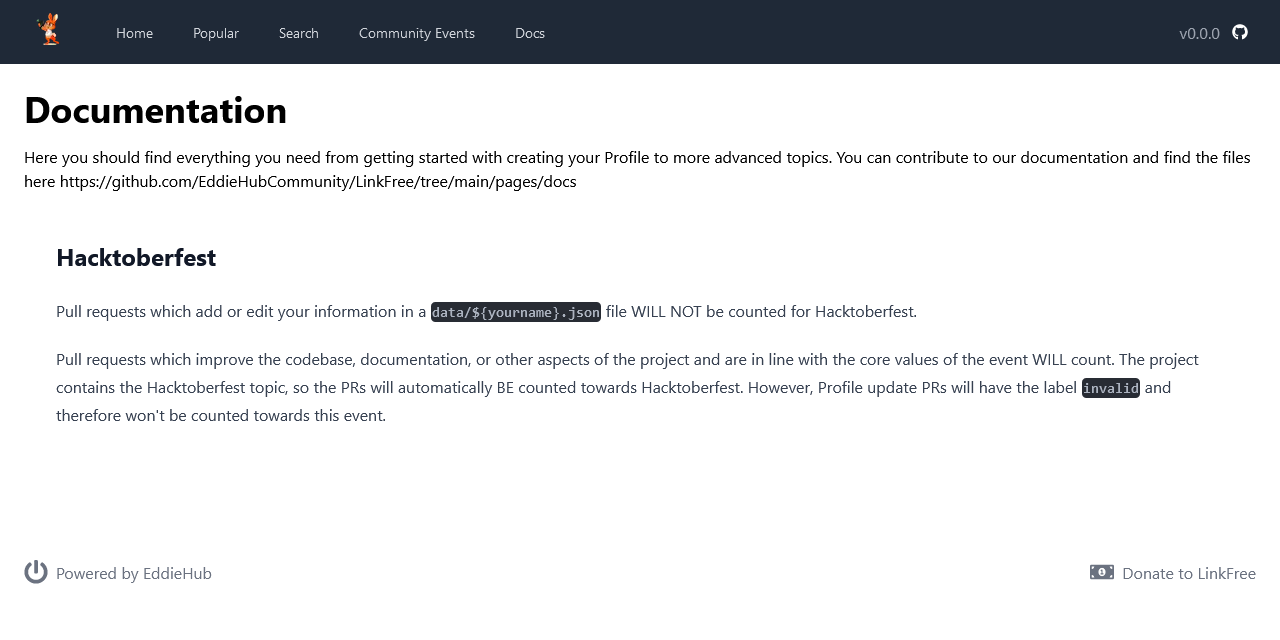Click the v0.0.0 version label
1280x640 pixels.
(1199, 33)
